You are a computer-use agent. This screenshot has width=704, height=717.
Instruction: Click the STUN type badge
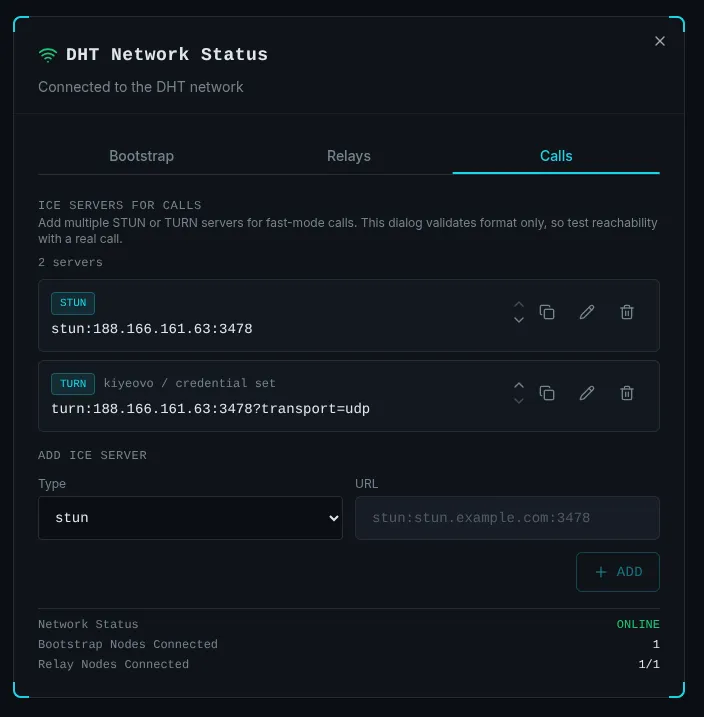coord(73,303)
